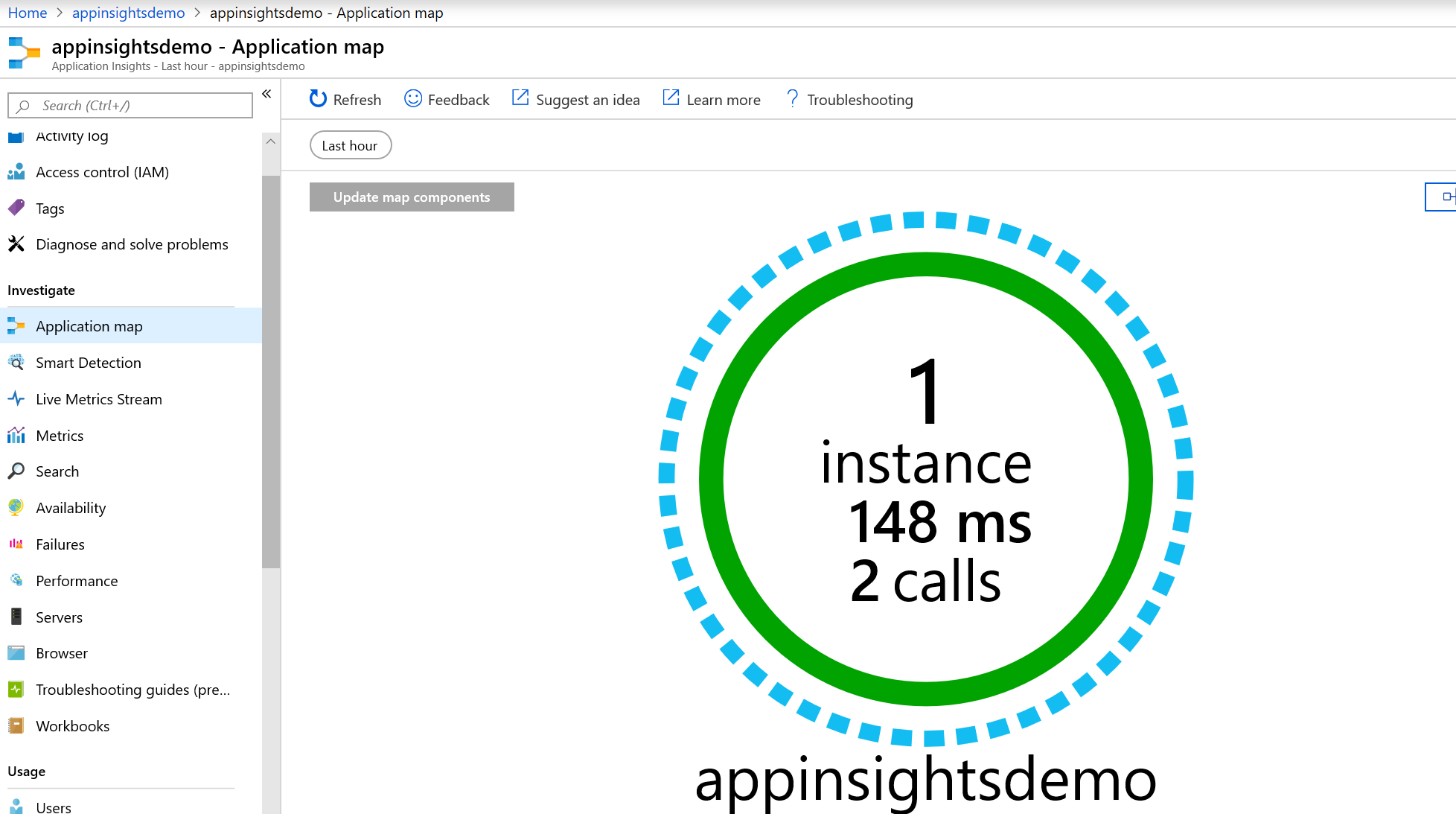Click the Failures chart icon
Viewport: 1456px width, 814px height.
(16, 544)
